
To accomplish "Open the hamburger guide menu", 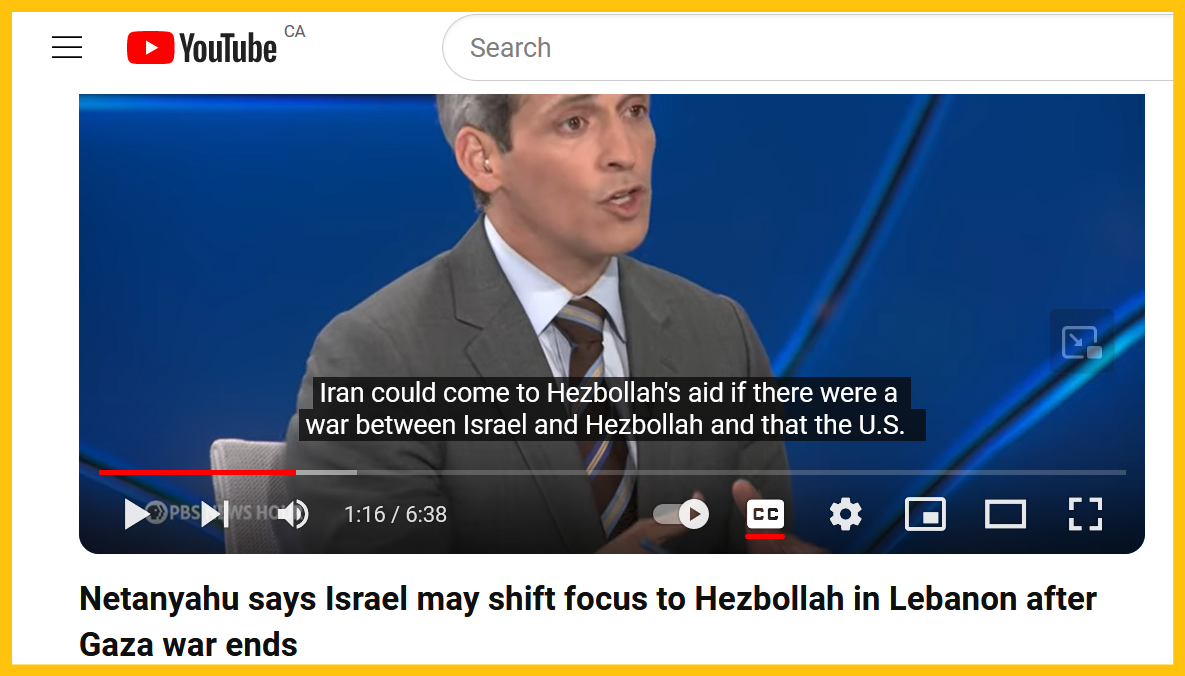I will coord(67,48).
